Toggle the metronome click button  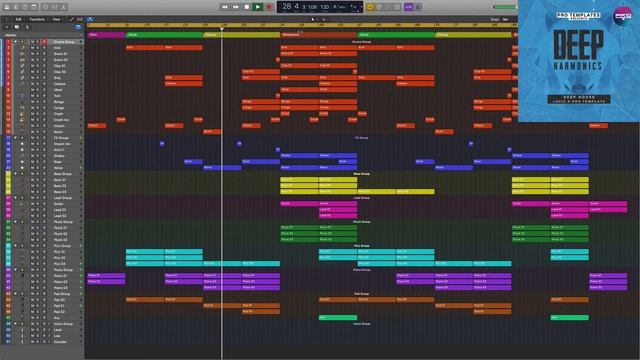click(418, 7)
